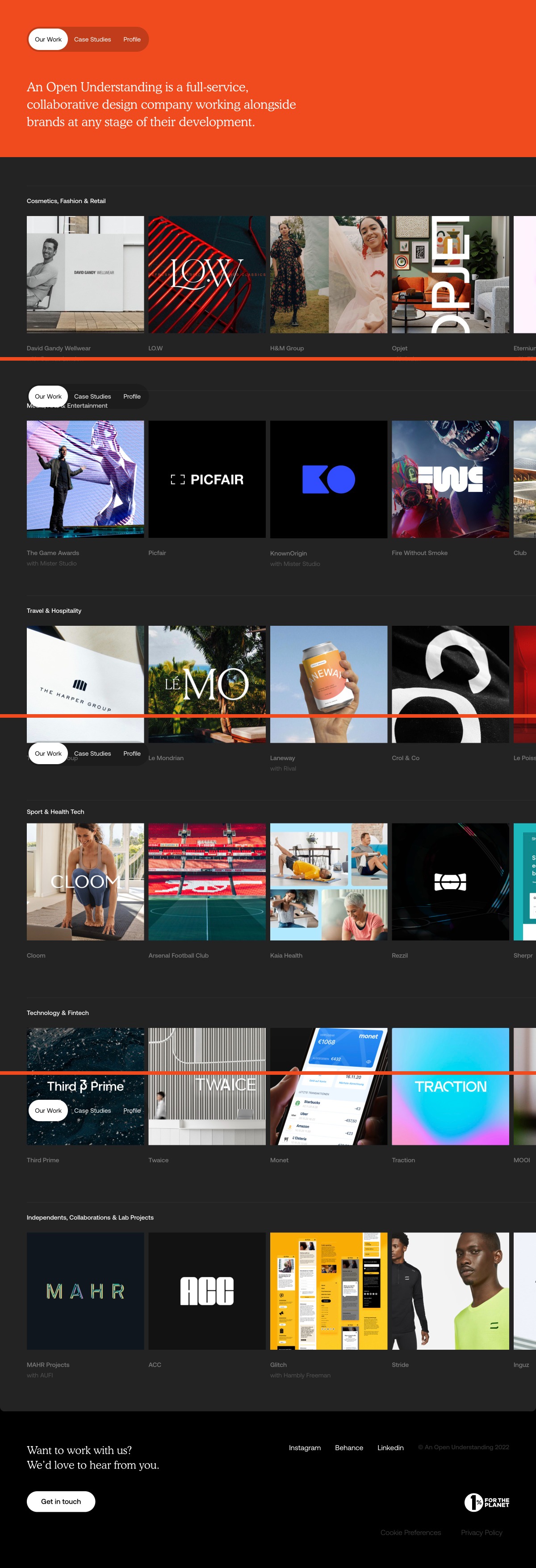Click the 'Opjet' caption text

pos(400,348)
